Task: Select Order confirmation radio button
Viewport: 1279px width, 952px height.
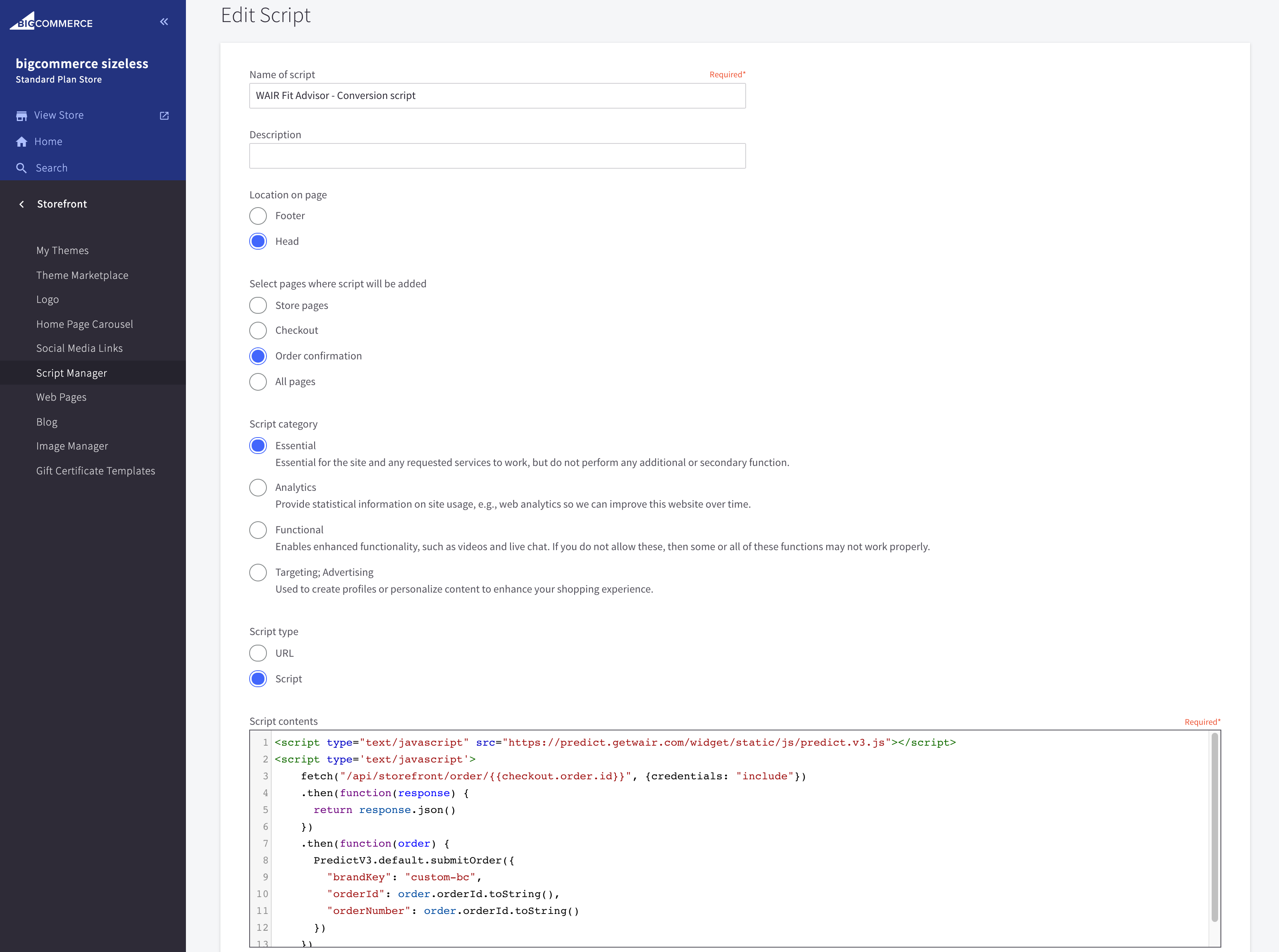Action: 258,356
